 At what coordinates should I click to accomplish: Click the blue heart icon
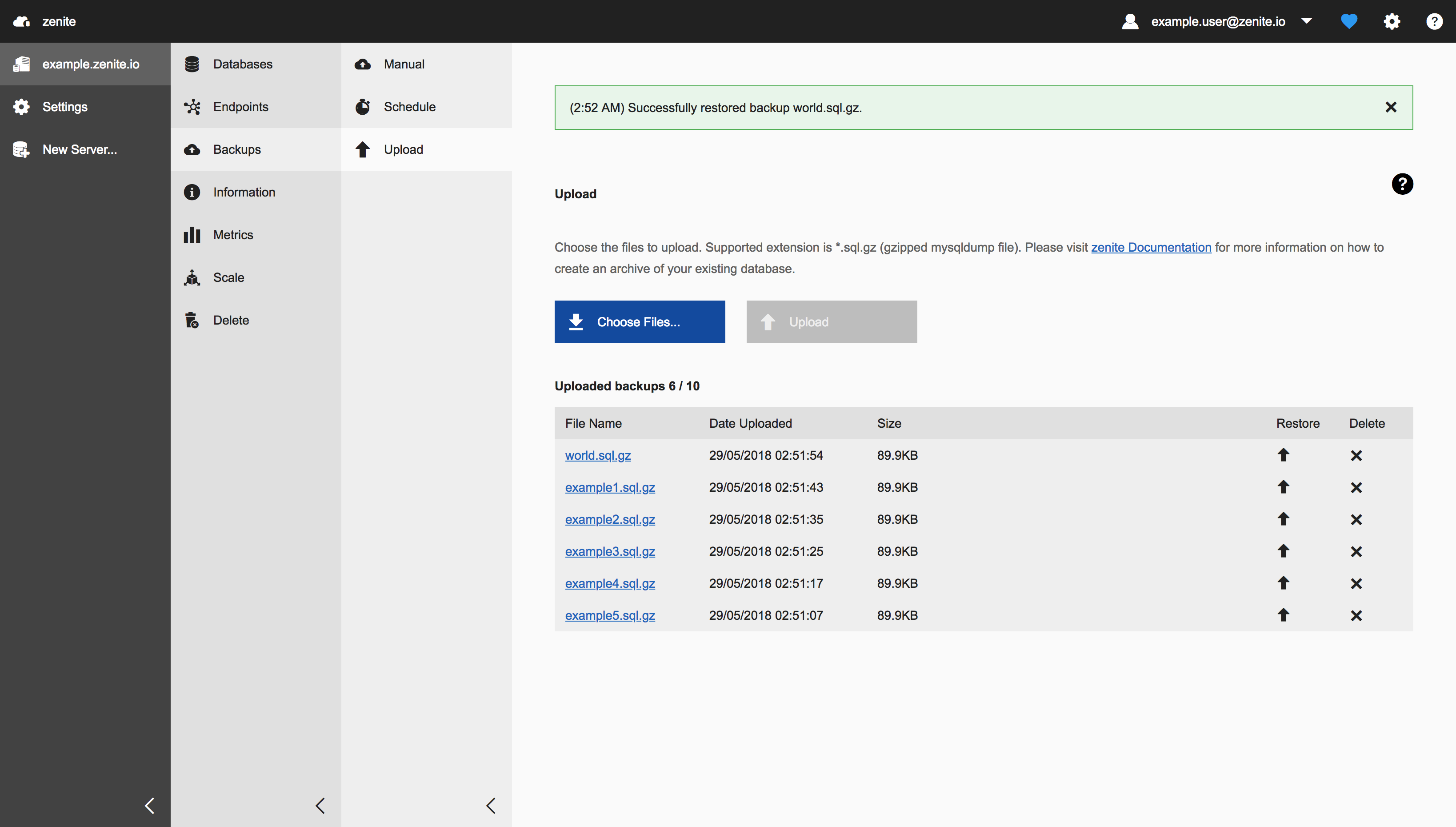tap(1349, 22)
